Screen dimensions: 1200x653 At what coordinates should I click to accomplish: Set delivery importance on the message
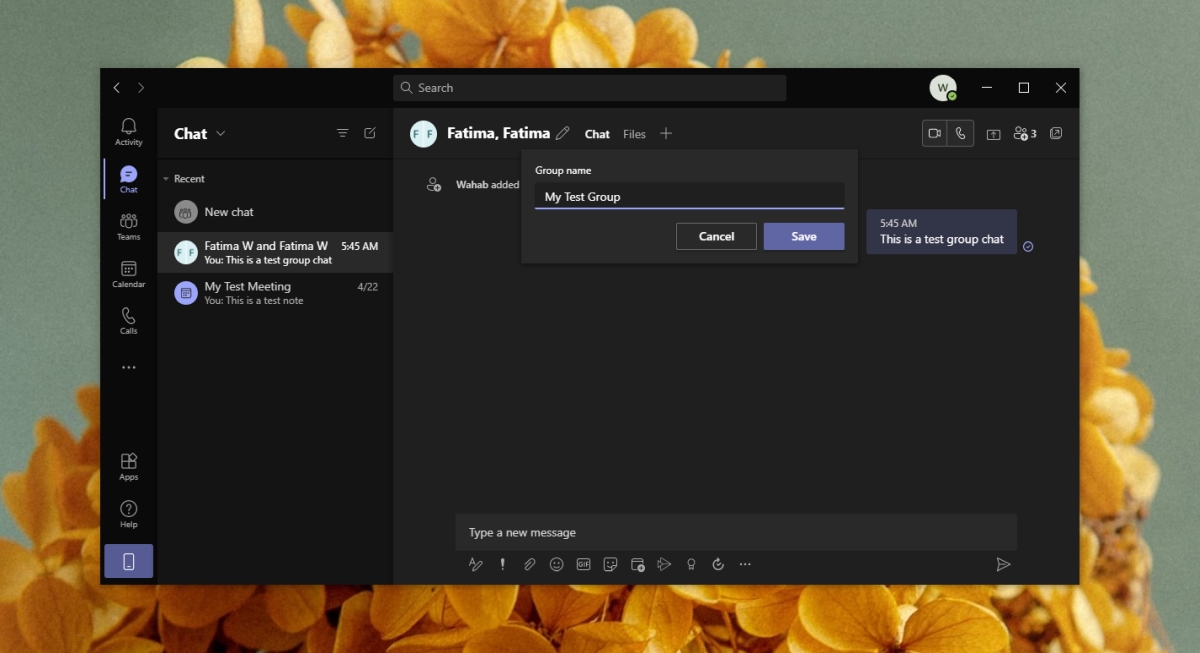502,564
